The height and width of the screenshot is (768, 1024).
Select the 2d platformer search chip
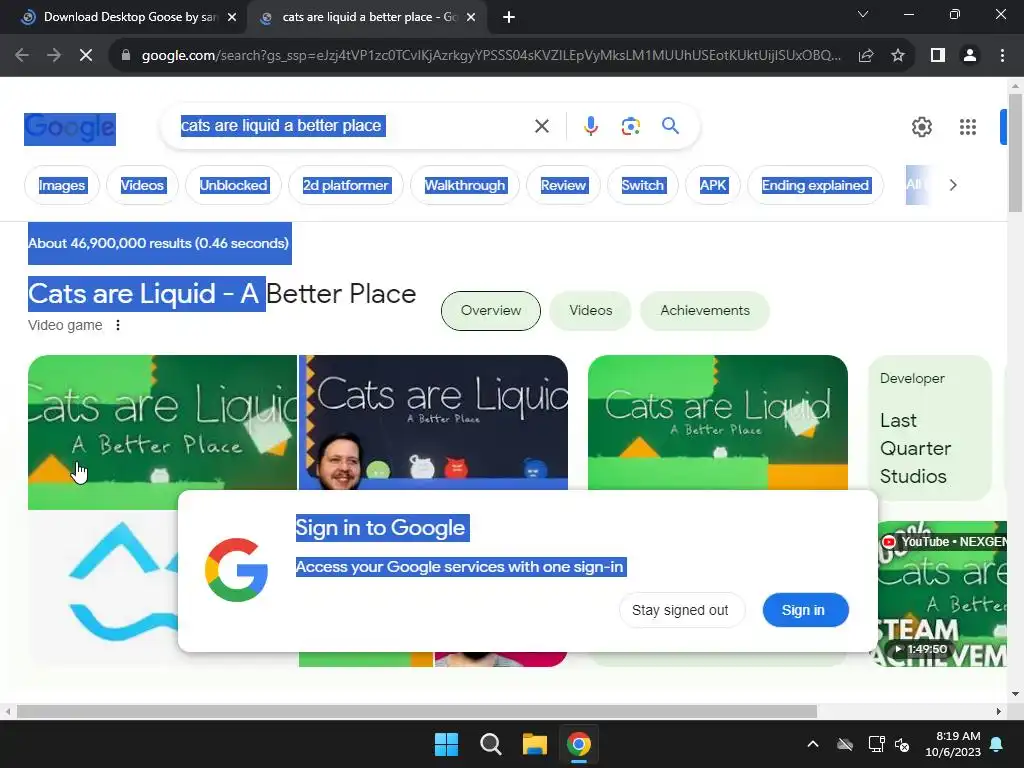pos(346,185)
